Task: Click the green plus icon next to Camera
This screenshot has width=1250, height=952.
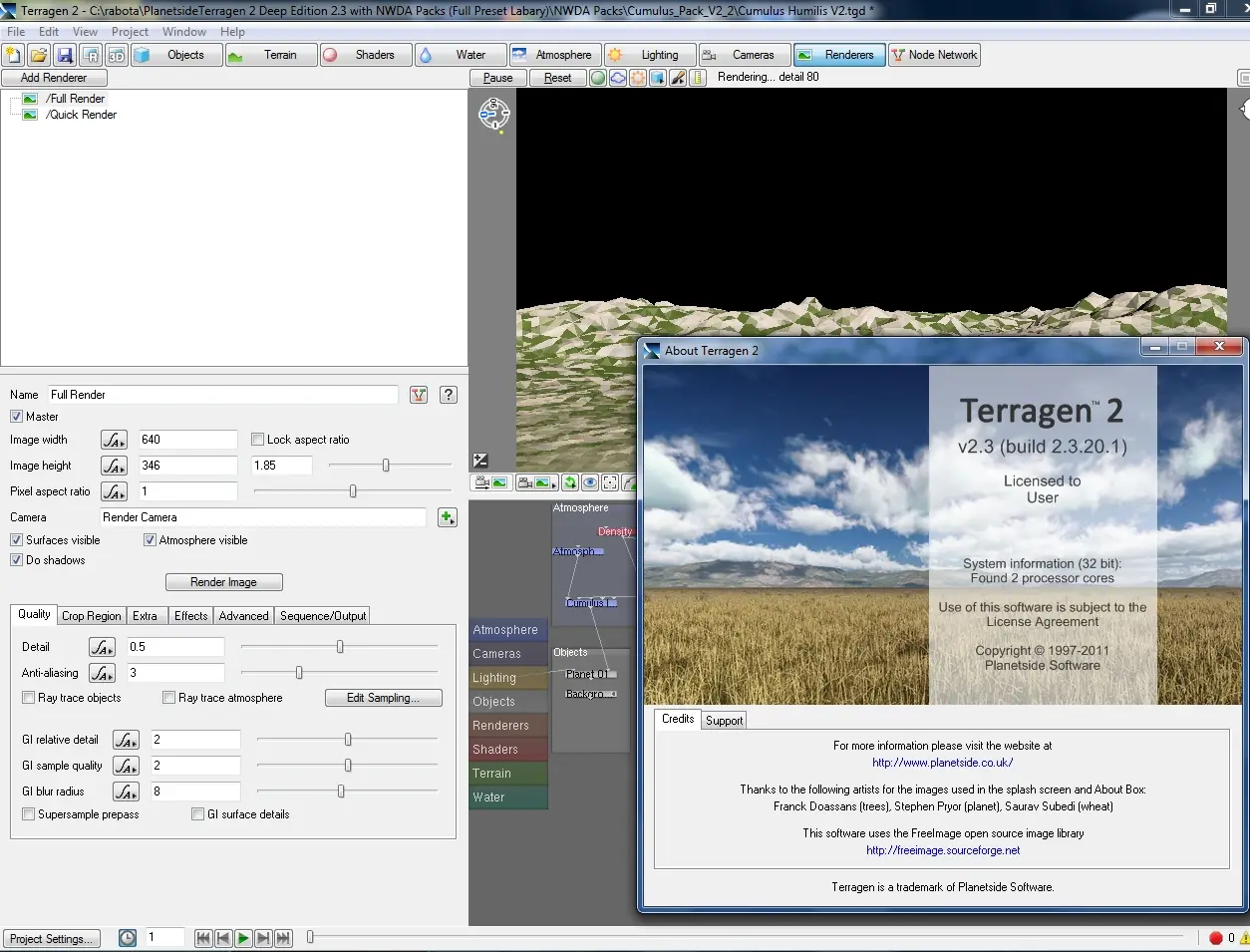Action: (447, 517)
